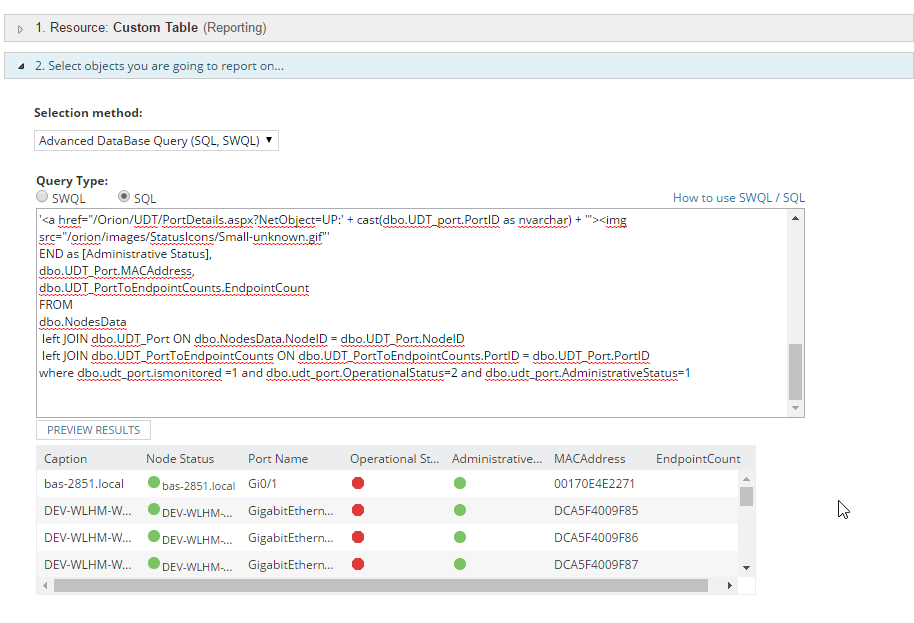
Task: Open the Selection method dropdown
Action: (x=156, y=140)
